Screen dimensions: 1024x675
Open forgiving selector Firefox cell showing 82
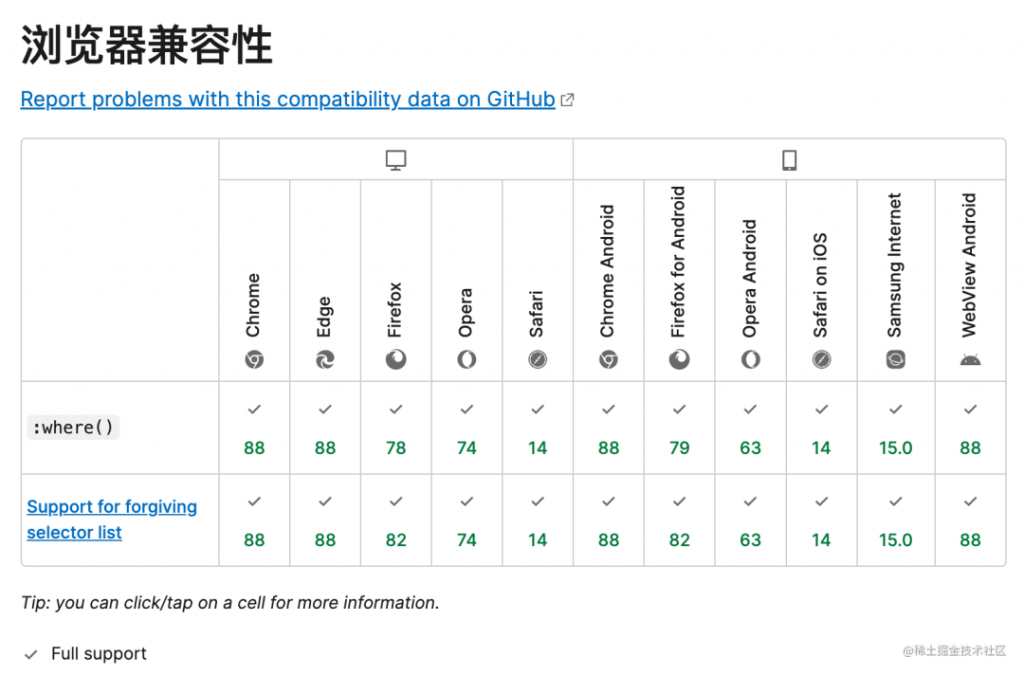point(396,520)
